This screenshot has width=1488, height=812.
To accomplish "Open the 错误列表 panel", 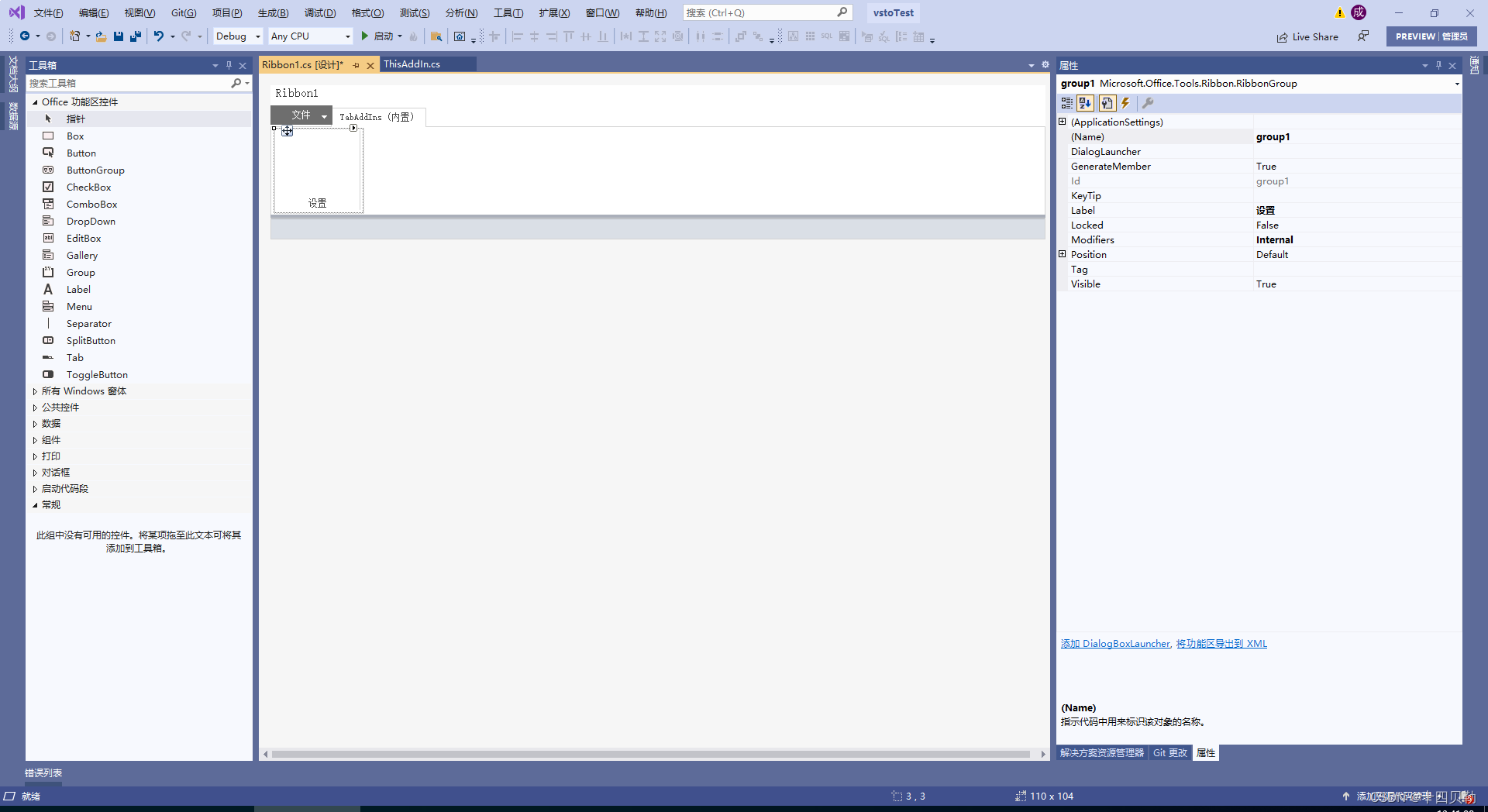I will coord(43,773).
